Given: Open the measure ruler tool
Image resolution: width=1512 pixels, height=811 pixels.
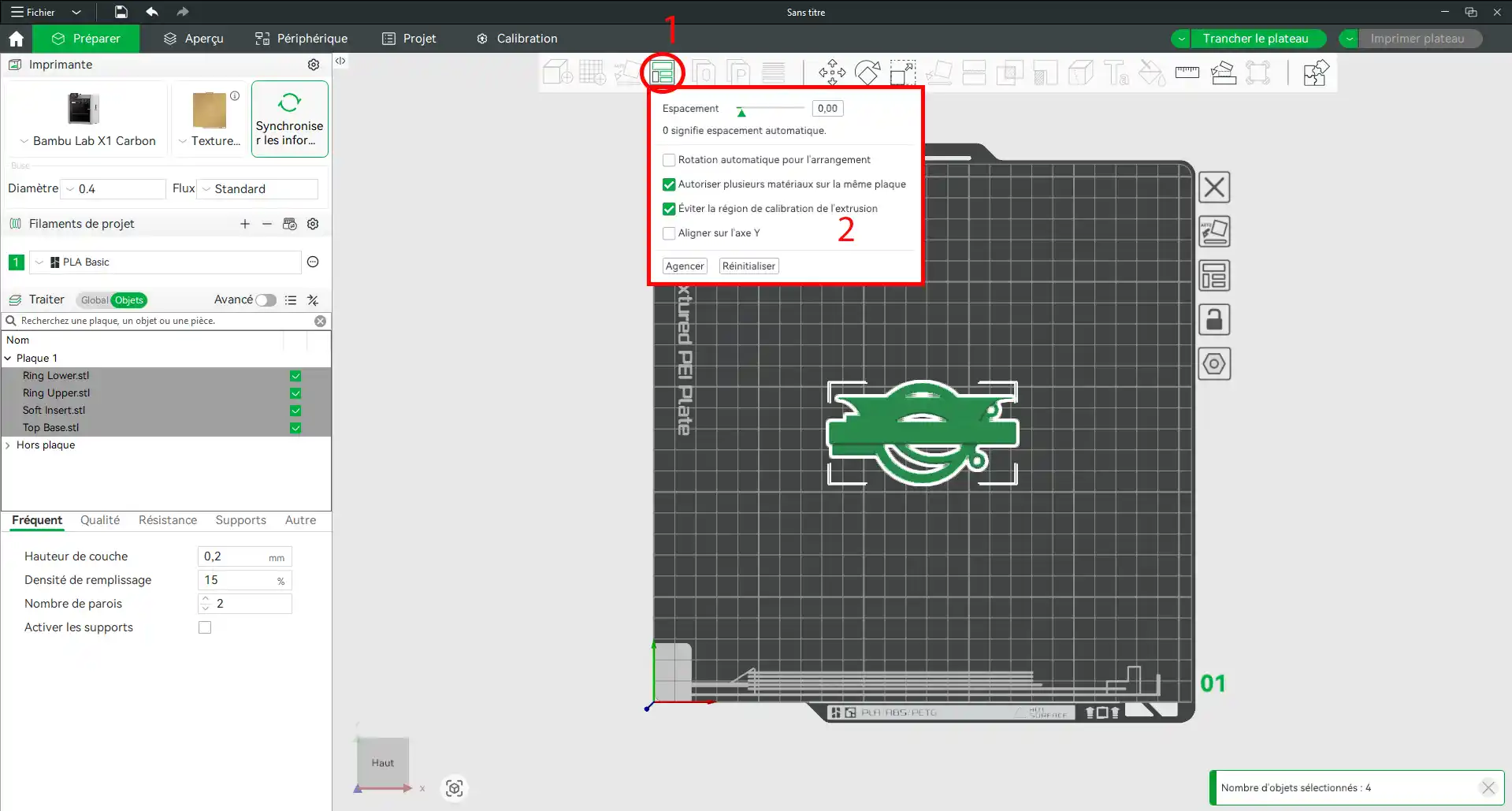Looking at the screenshot, I should point(1187,73).
